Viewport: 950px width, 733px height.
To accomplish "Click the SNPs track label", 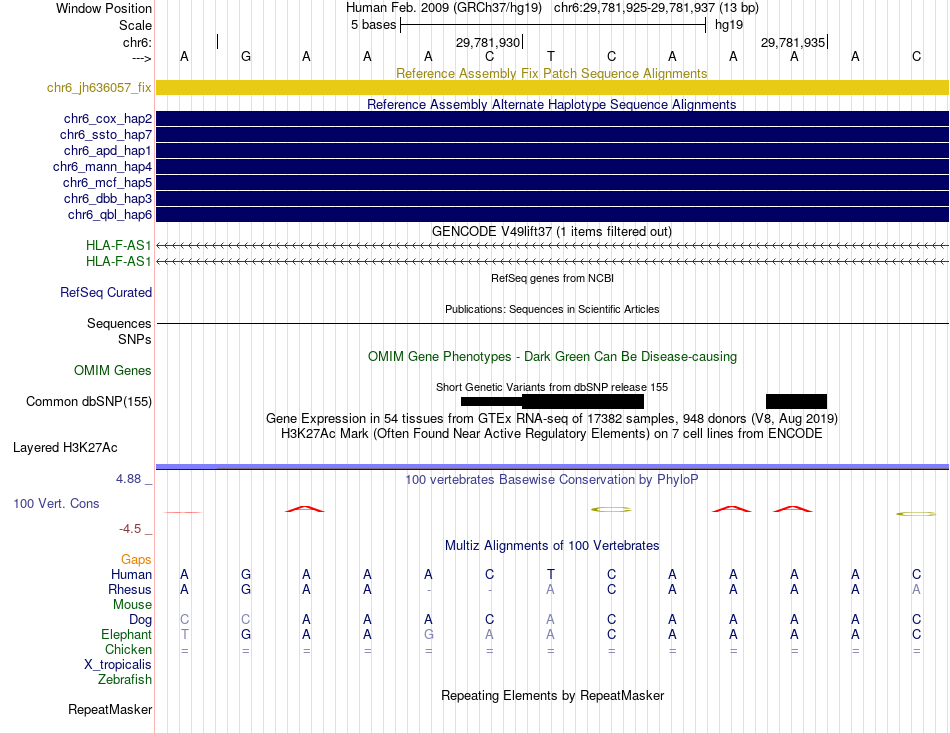I will [135, 339].
